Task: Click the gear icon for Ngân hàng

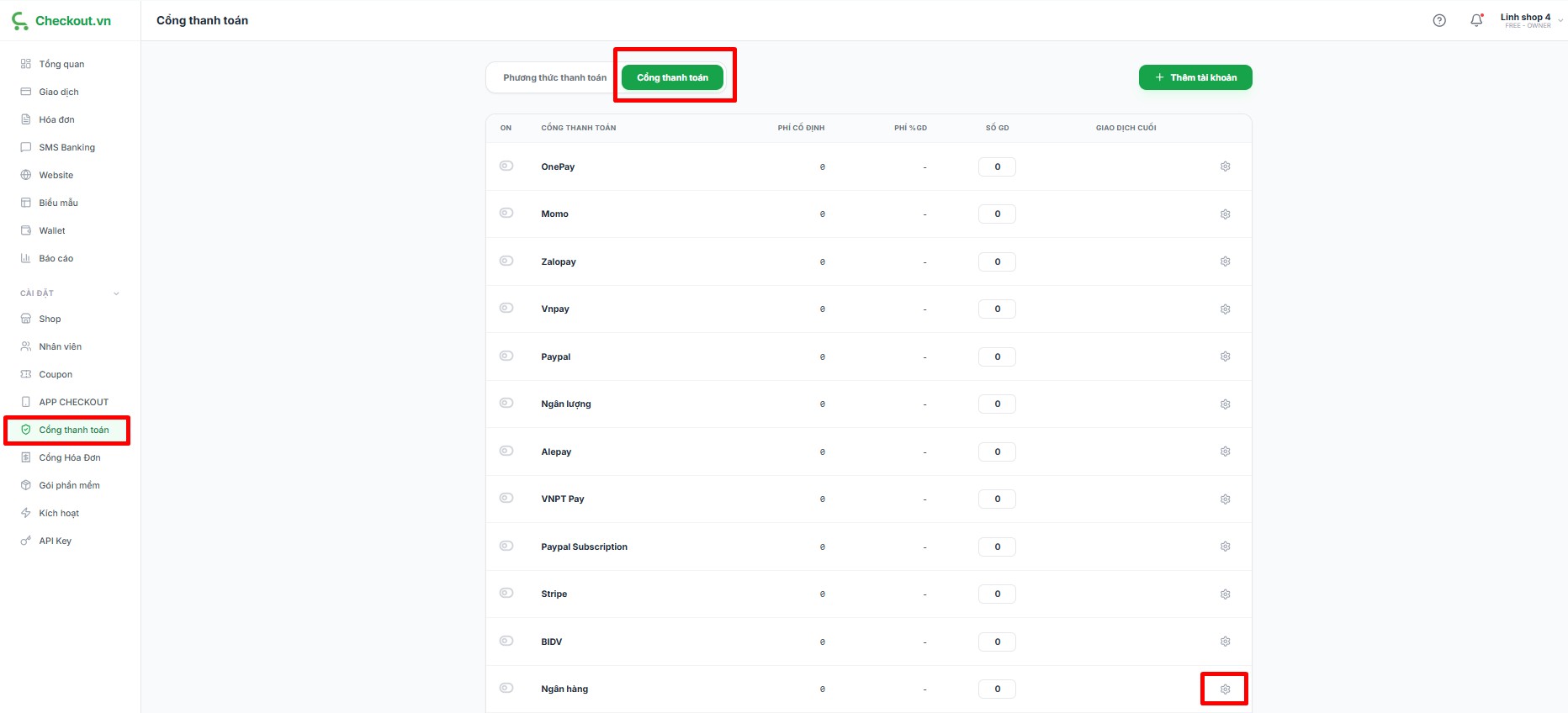Action: click(x=1225, y=689)
